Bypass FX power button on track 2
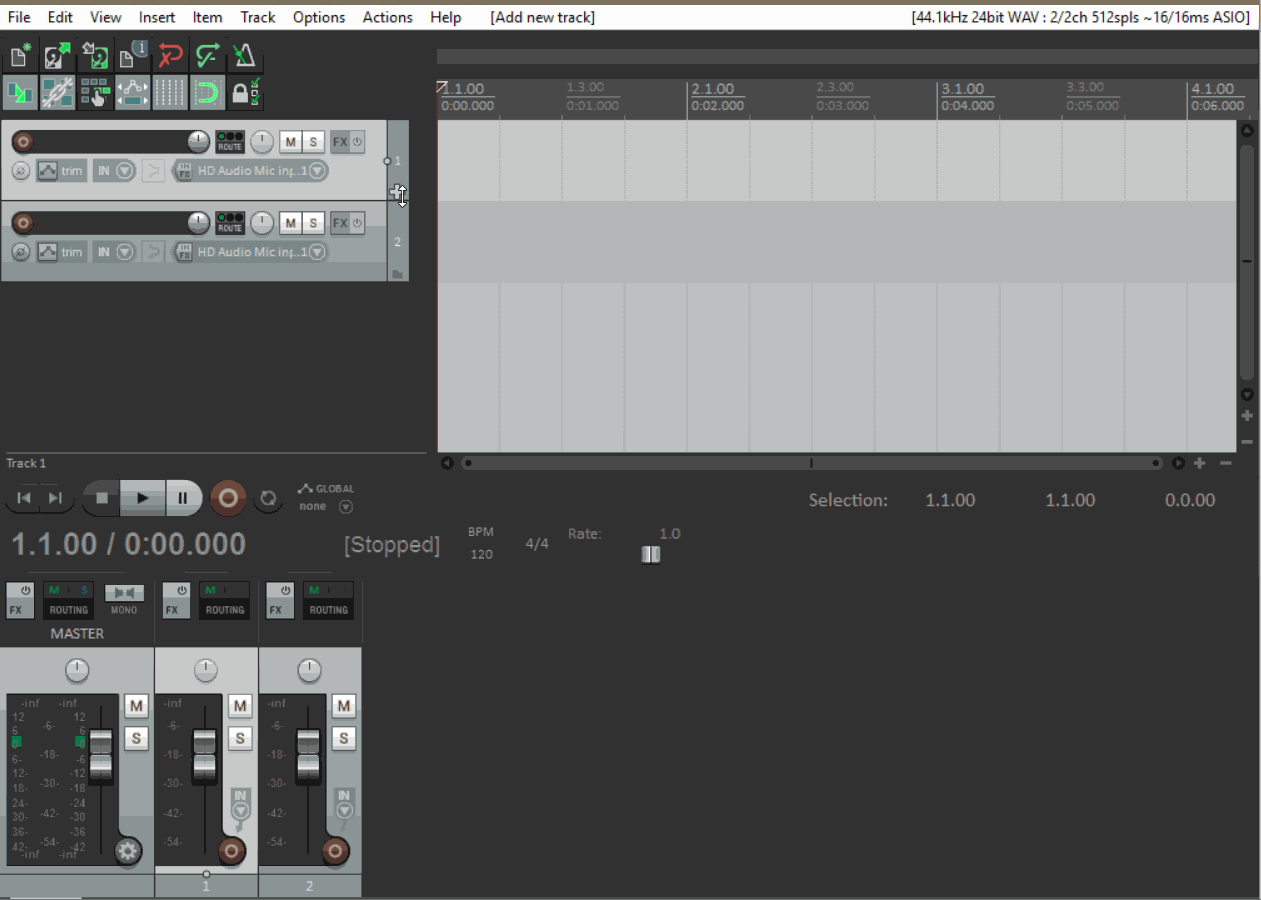Viewport: 1261px width, 900px height. 357,222
